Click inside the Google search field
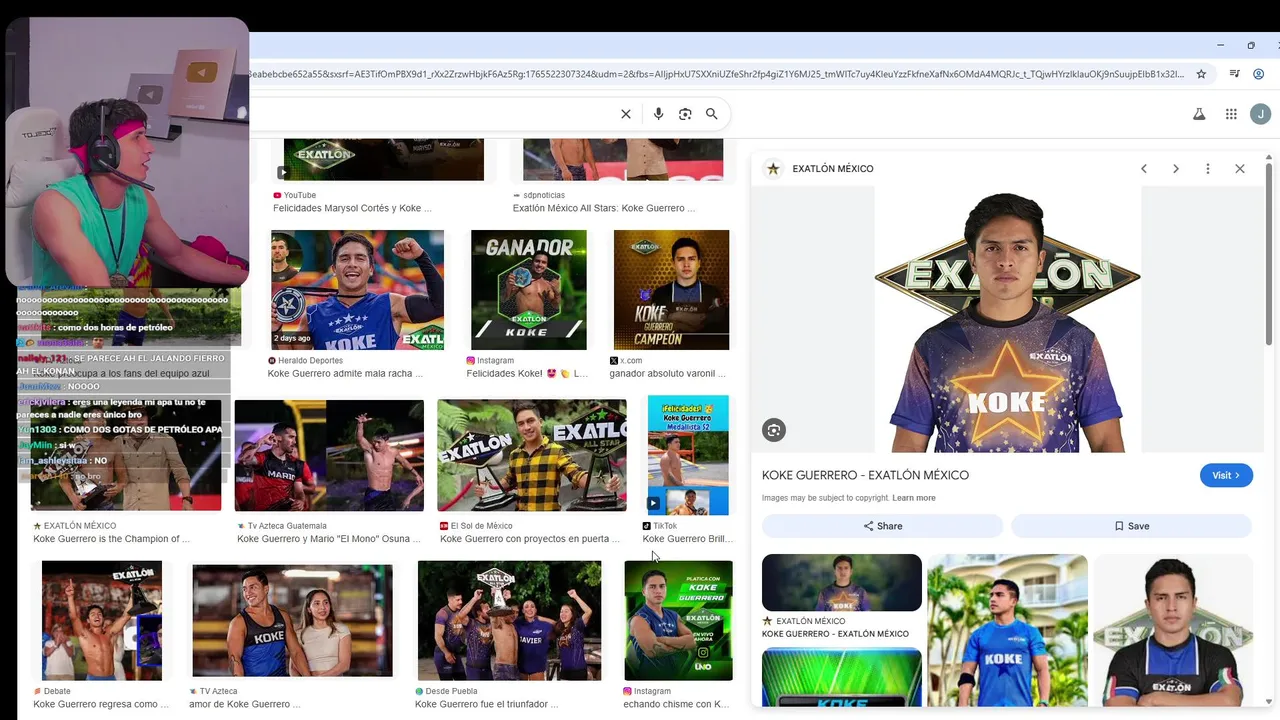 click(430, 114)
